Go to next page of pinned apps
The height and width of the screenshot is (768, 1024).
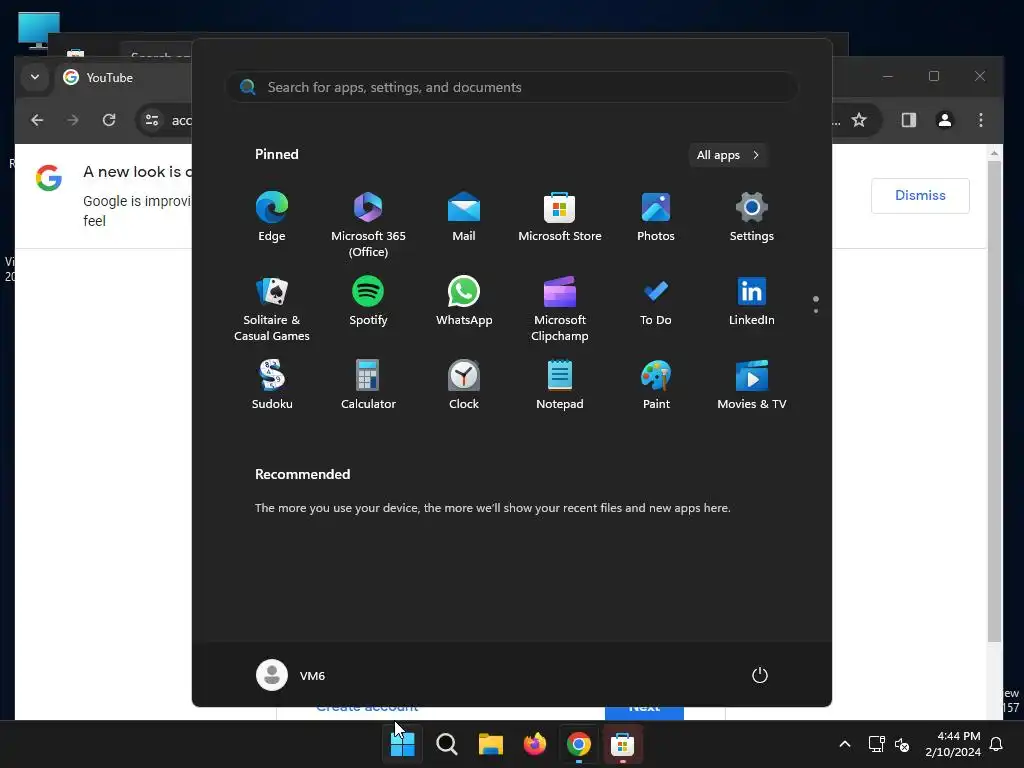816,311
